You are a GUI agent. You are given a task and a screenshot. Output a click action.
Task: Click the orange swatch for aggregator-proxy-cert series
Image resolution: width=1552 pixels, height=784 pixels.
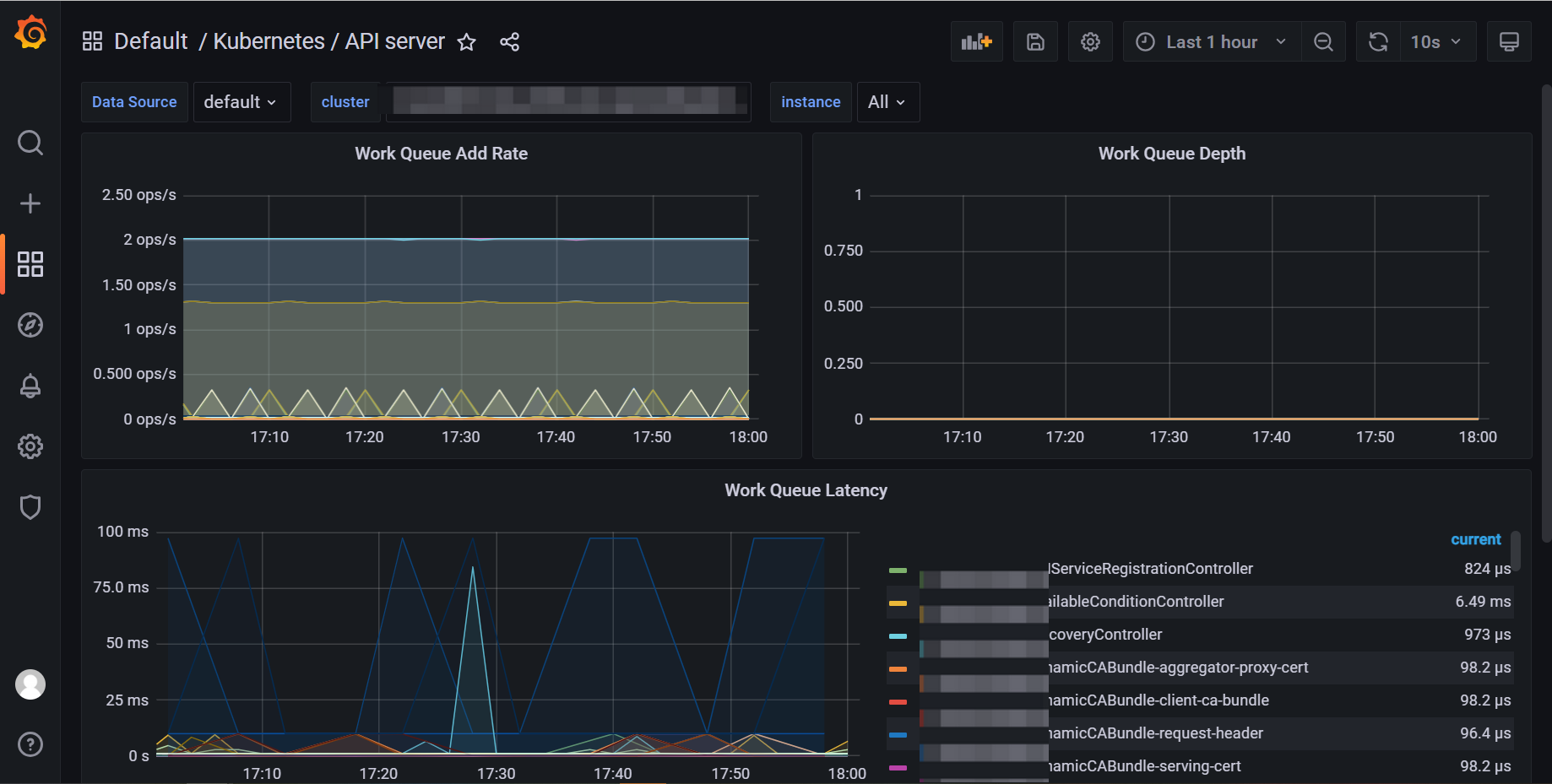pyautogui.click(x=898, y=668)
